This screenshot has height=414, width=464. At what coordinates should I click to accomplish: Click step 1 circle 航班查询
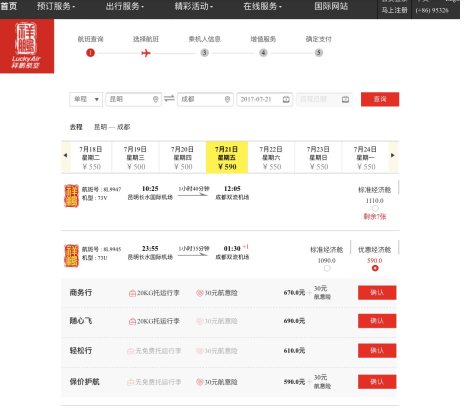click(90, 53)
